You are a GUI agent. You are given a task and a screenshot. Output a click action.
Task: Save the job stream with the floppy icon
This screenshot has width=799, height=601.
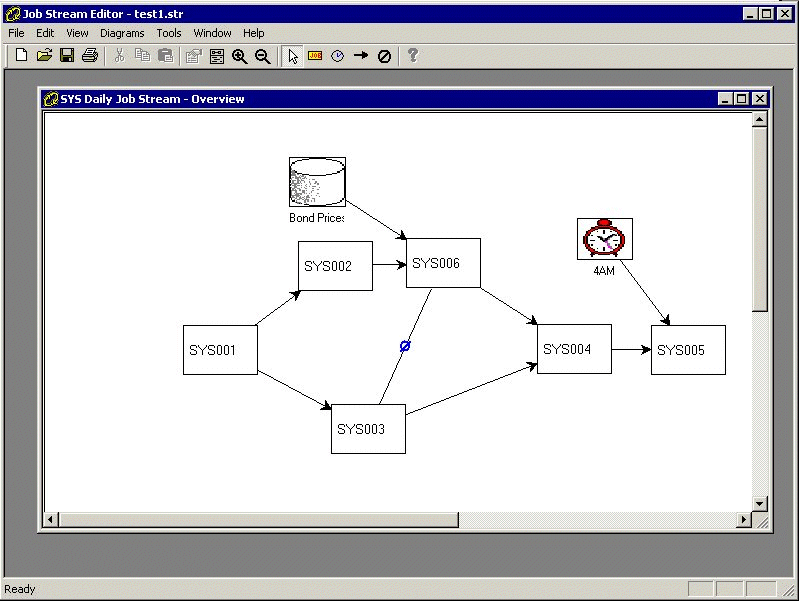[x=67, y=56]
